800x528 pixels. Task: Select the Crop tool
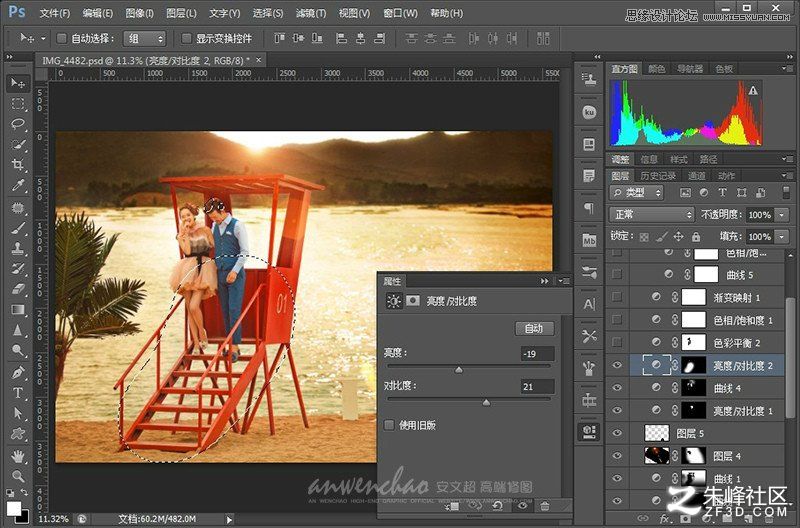click(x=18, y=165)
